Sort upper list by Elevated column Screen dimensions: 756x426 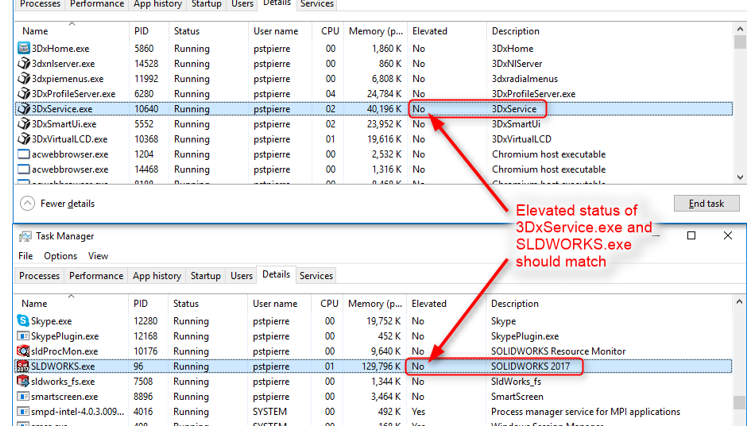(447, 31)
